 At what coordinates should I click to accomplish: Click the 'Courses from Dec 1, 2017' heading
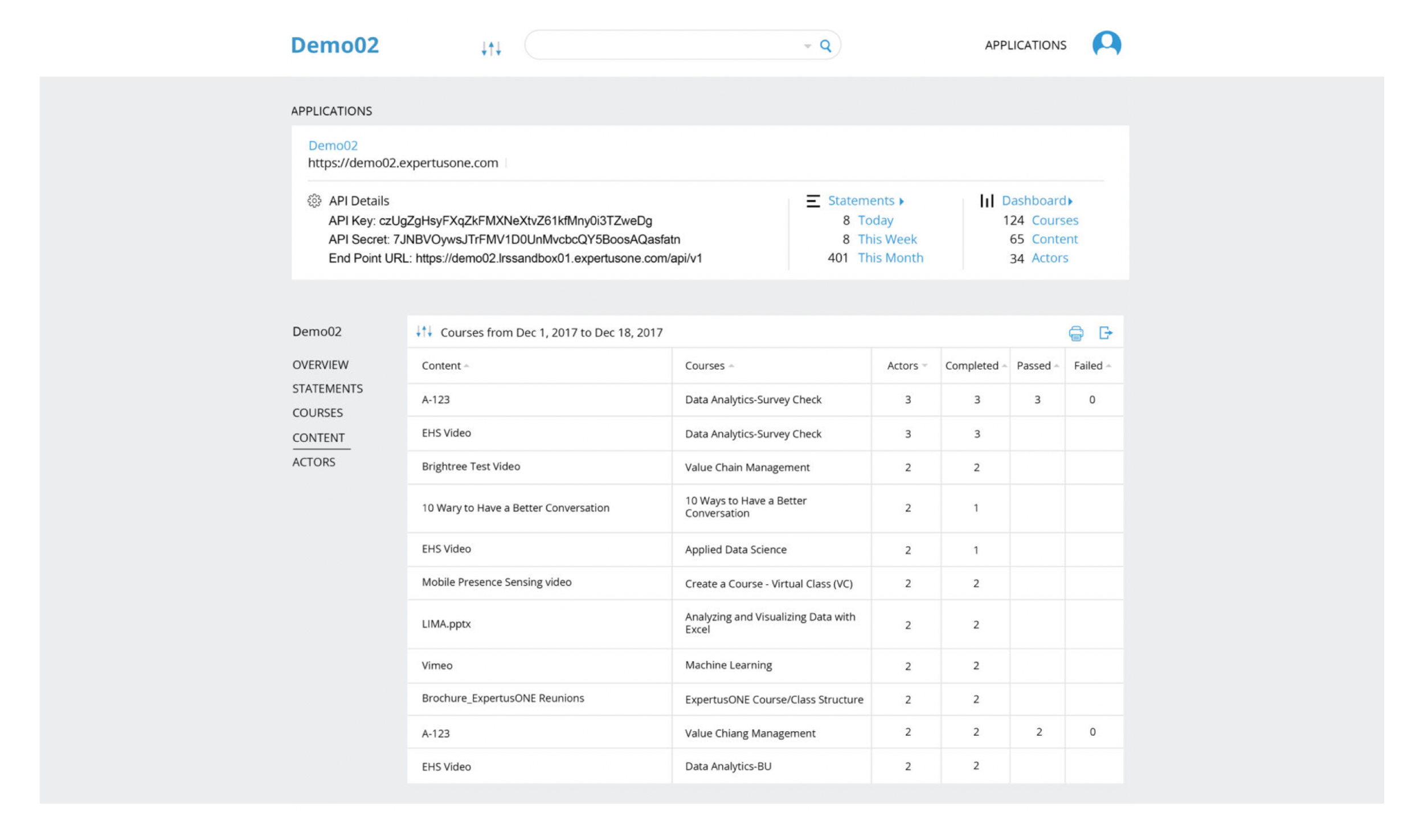[x=551, y=333]
